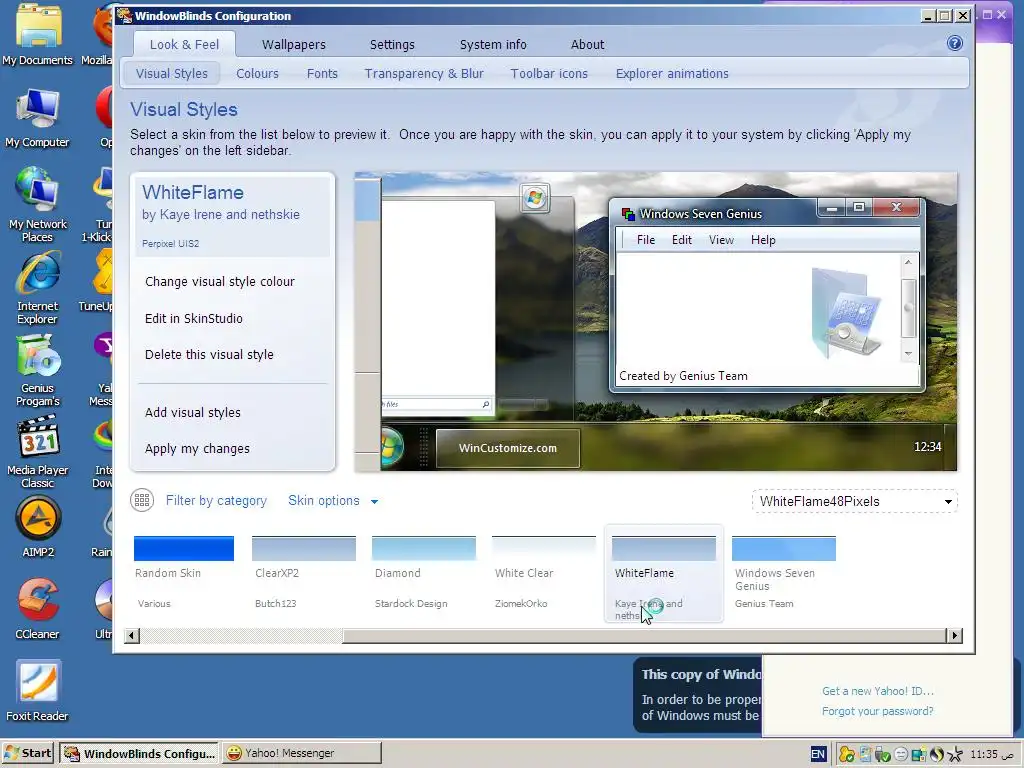Click the WindowBlinds Configu... taskbar button

[139, 753]
